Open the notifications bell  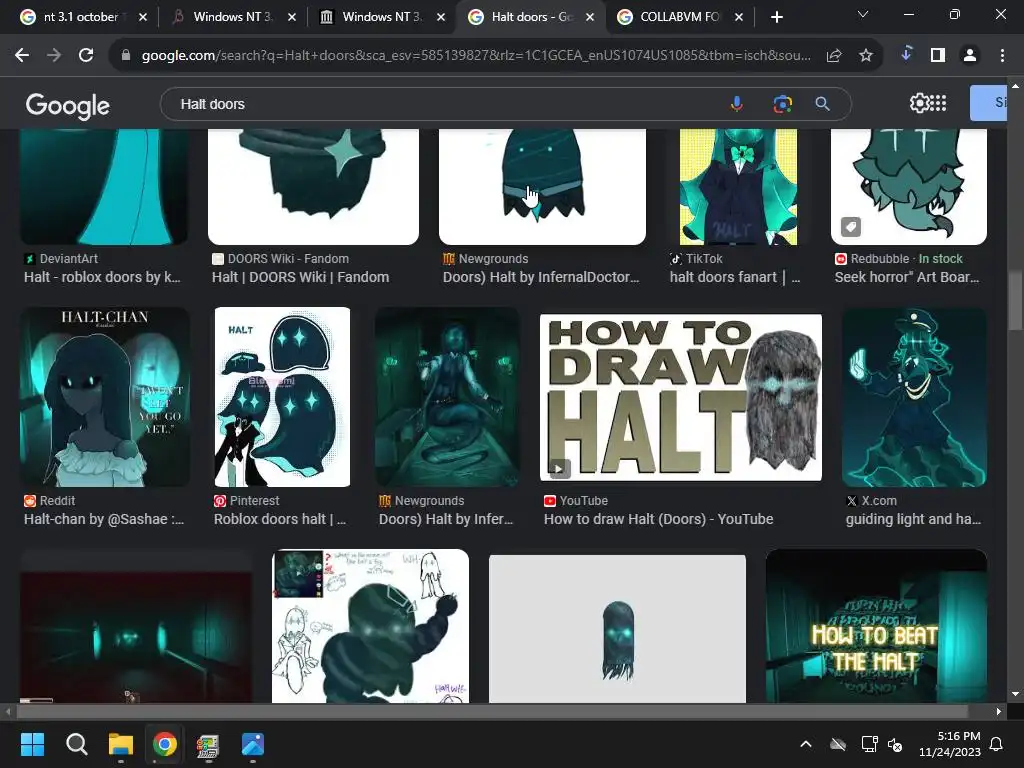click(996, 744)
